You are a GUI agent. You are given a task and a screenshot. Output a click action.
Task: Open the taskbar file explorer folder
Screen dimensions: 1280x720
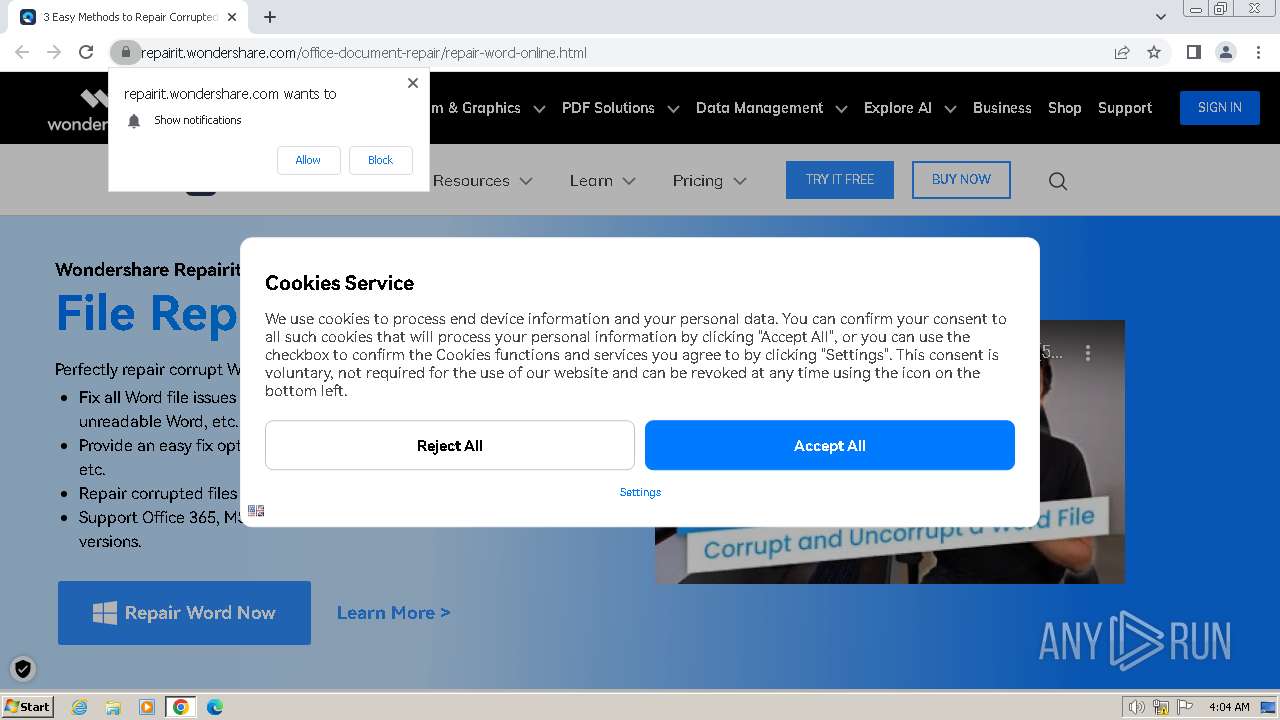113,707
